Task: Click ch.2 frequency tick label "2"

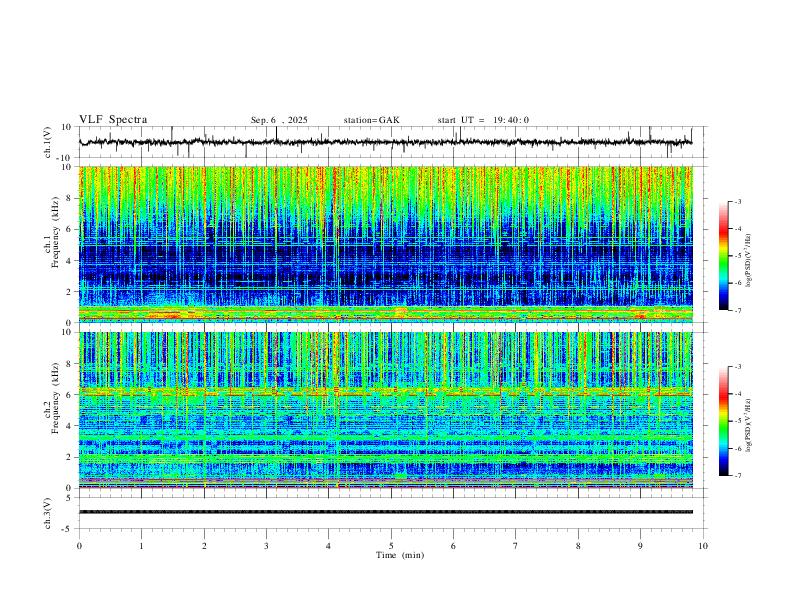Action: [69, 457]
